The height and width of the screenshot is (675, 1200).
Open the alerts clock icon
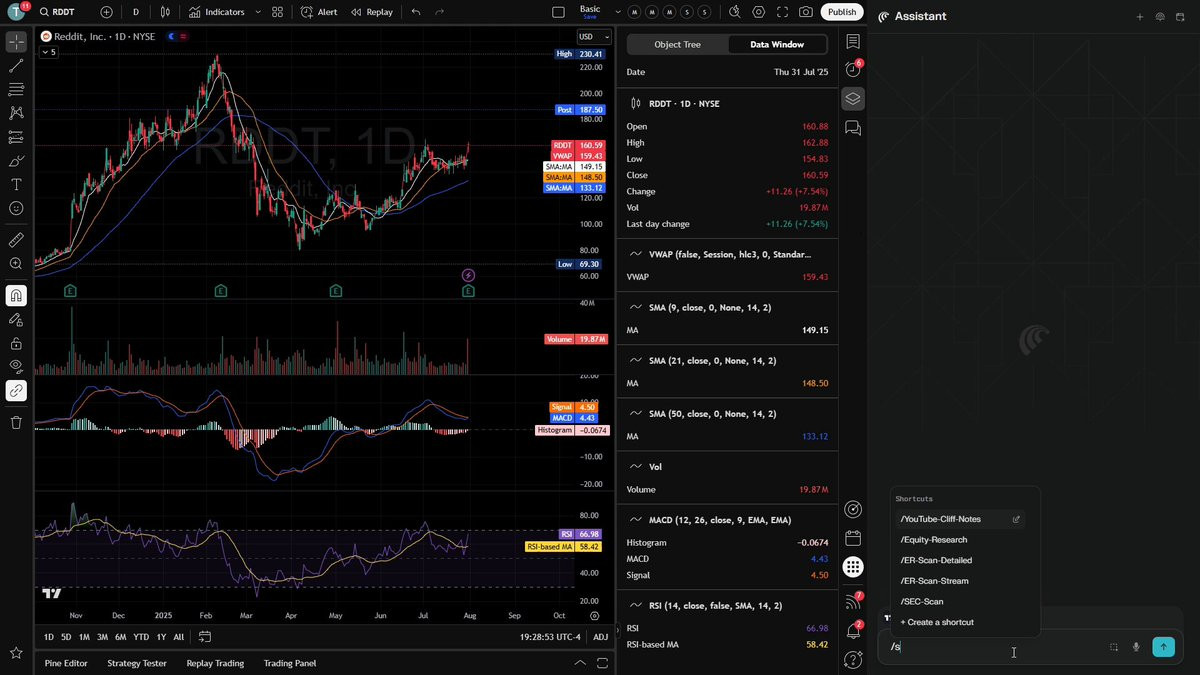click(x=853, y=69)
